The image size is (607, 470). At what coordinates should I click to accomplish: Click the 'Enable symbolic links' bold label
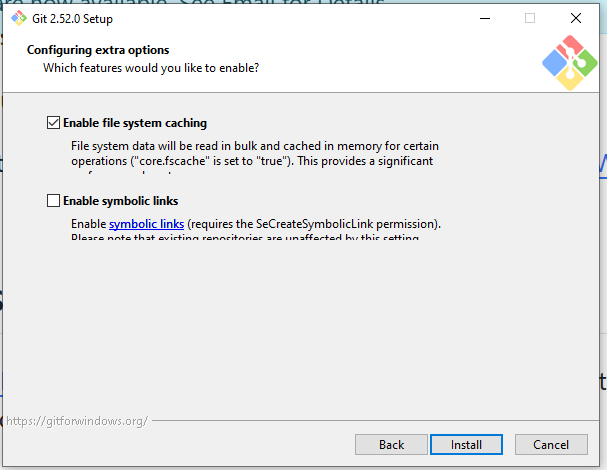[120, 201]
